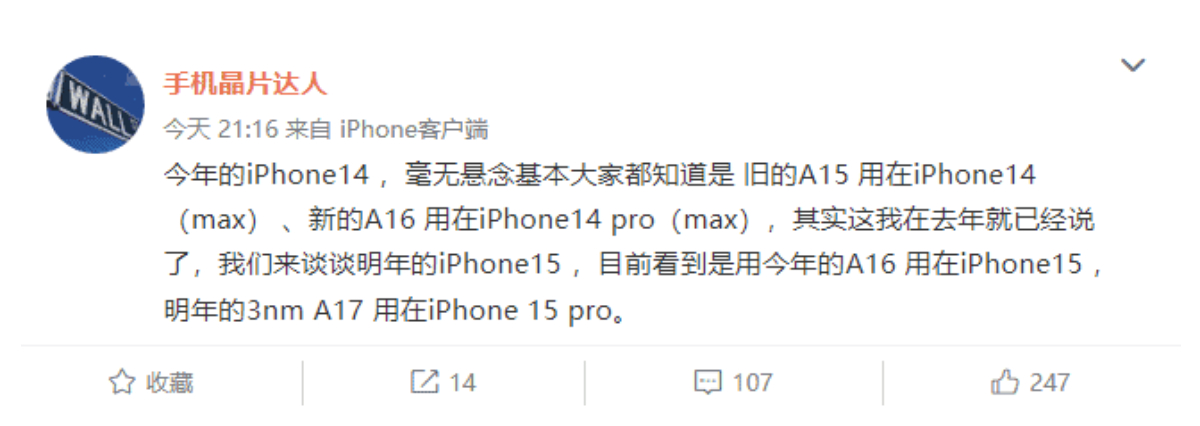Like the post with thumbs-up icon
Screen dimensions: 1200x426
[x=1005, y=382]
